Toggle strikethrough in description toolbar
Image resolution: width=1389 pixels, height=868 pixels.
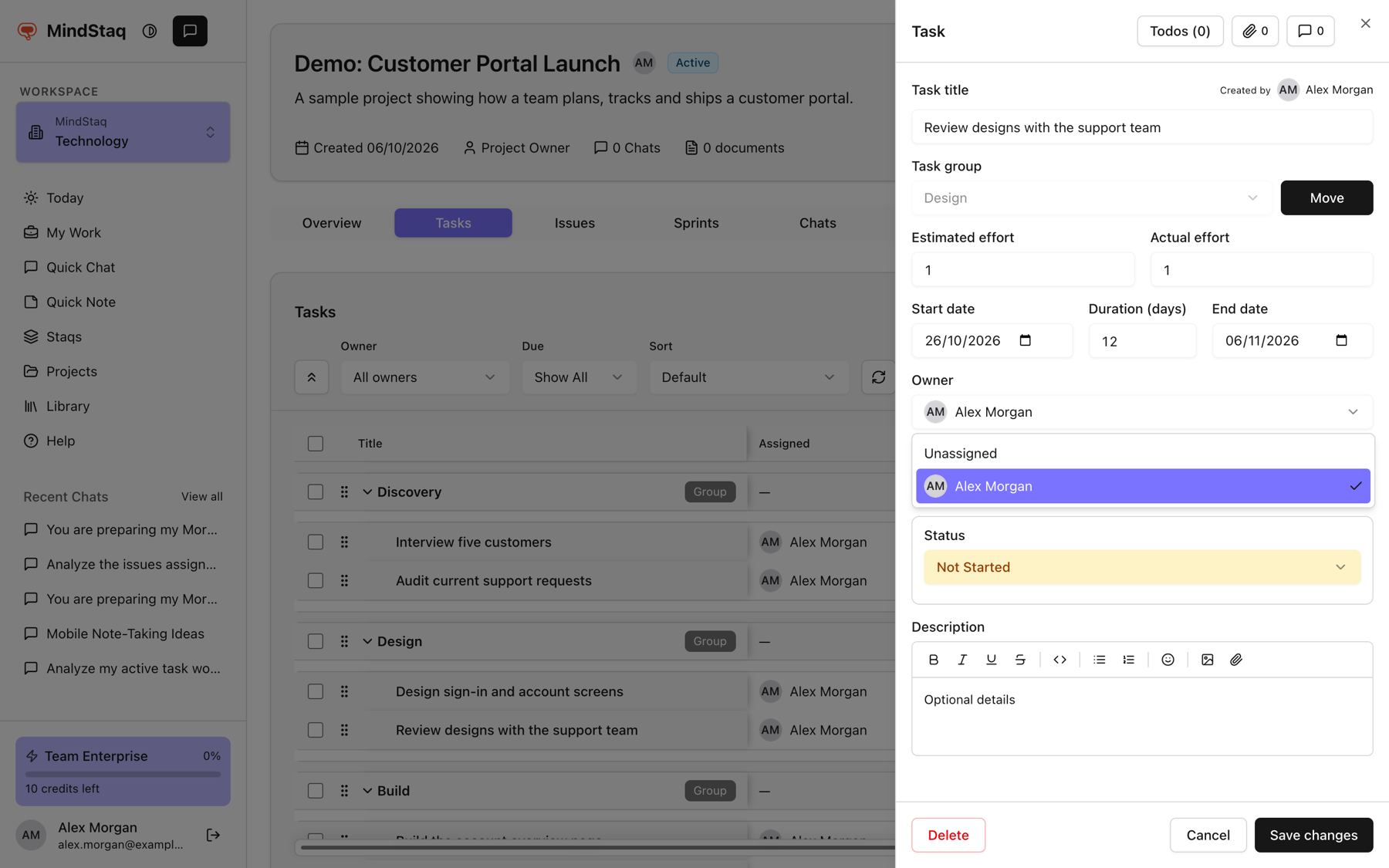[x=1020, y=660]
